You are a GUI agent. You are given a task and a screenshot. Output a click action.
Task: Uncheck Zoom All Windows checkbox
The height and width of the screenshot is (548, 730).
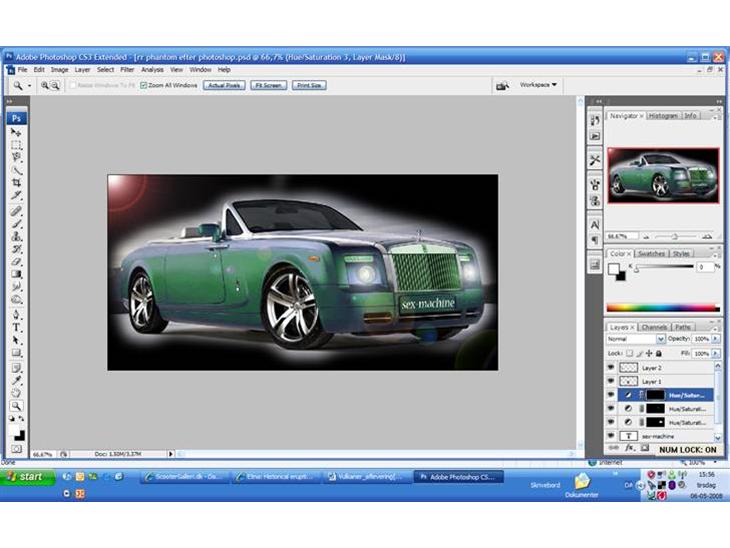[x=144, y=86]
